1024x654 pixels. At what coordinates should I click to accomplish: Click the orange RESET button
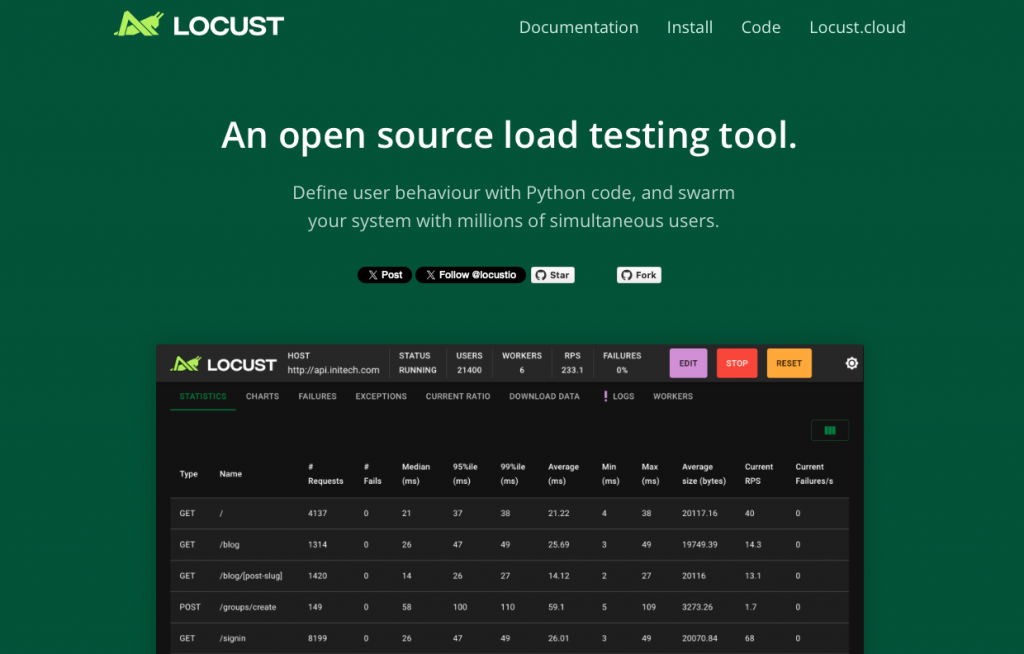coord(789,363)
